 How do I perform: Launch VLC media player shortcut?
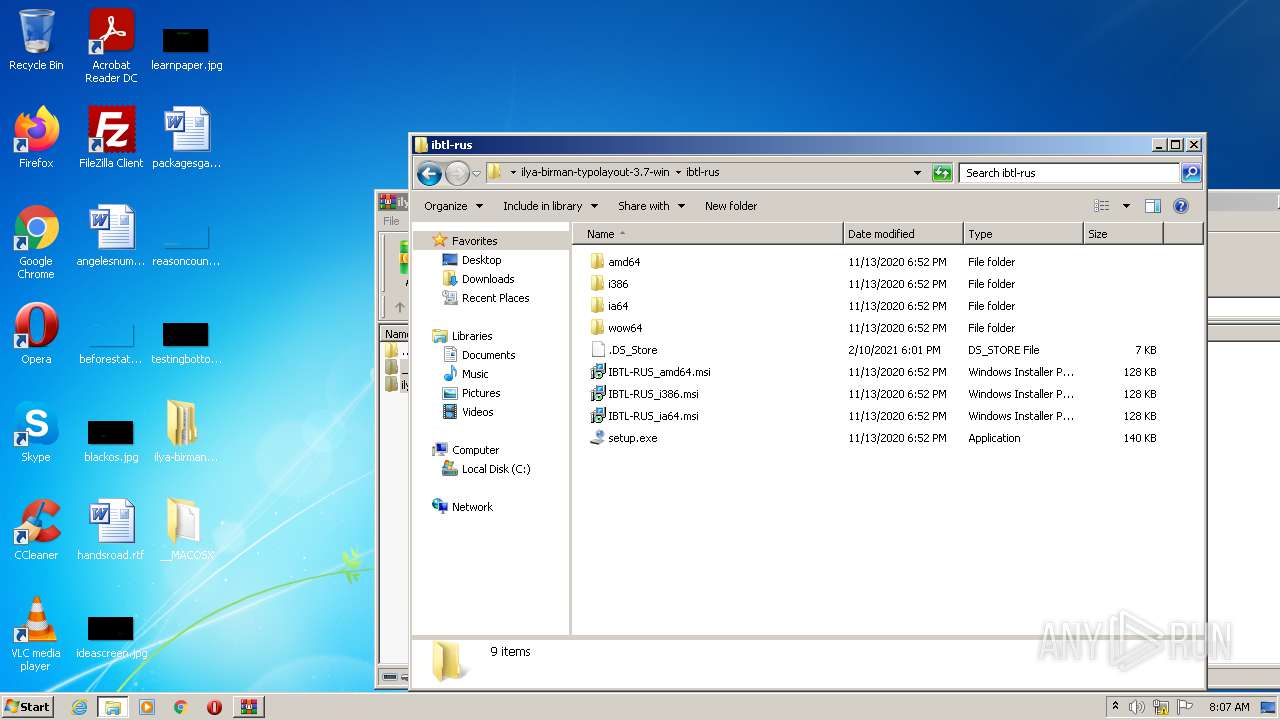(x=36, y=634)
